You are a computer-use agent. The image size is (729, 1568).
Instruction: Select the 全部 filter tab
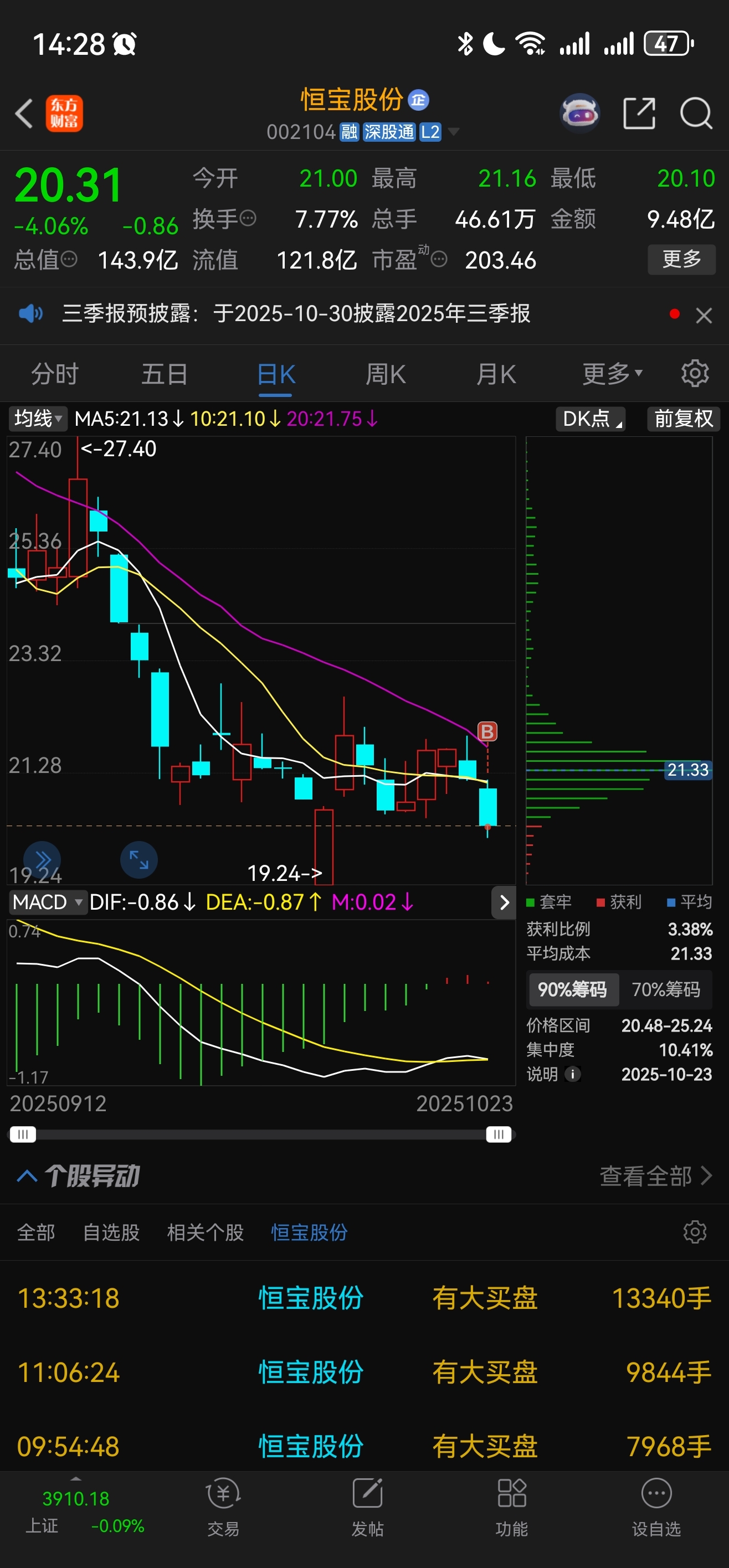click(36, 1232)
